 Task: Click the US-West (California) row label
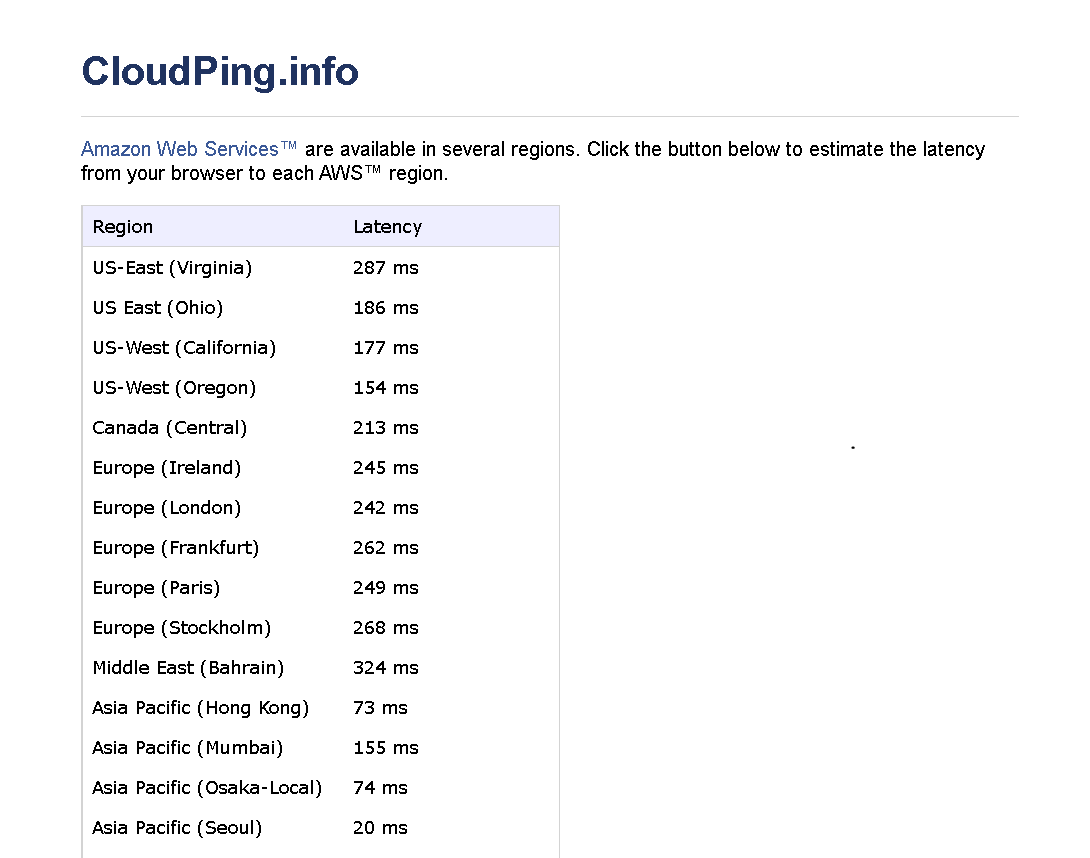click(184, 348)
